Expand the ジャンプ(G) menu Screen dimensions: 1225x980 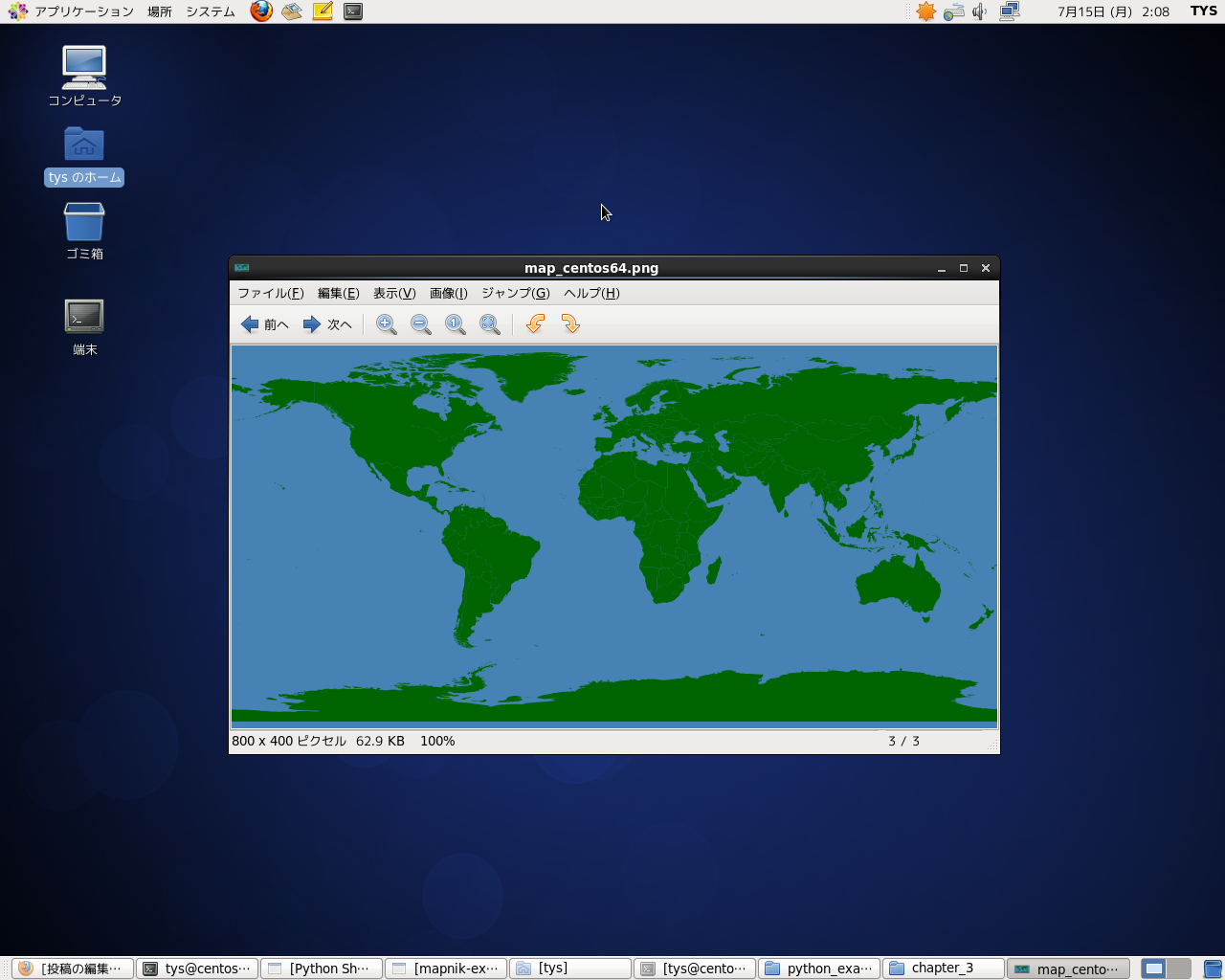point(515,293)
